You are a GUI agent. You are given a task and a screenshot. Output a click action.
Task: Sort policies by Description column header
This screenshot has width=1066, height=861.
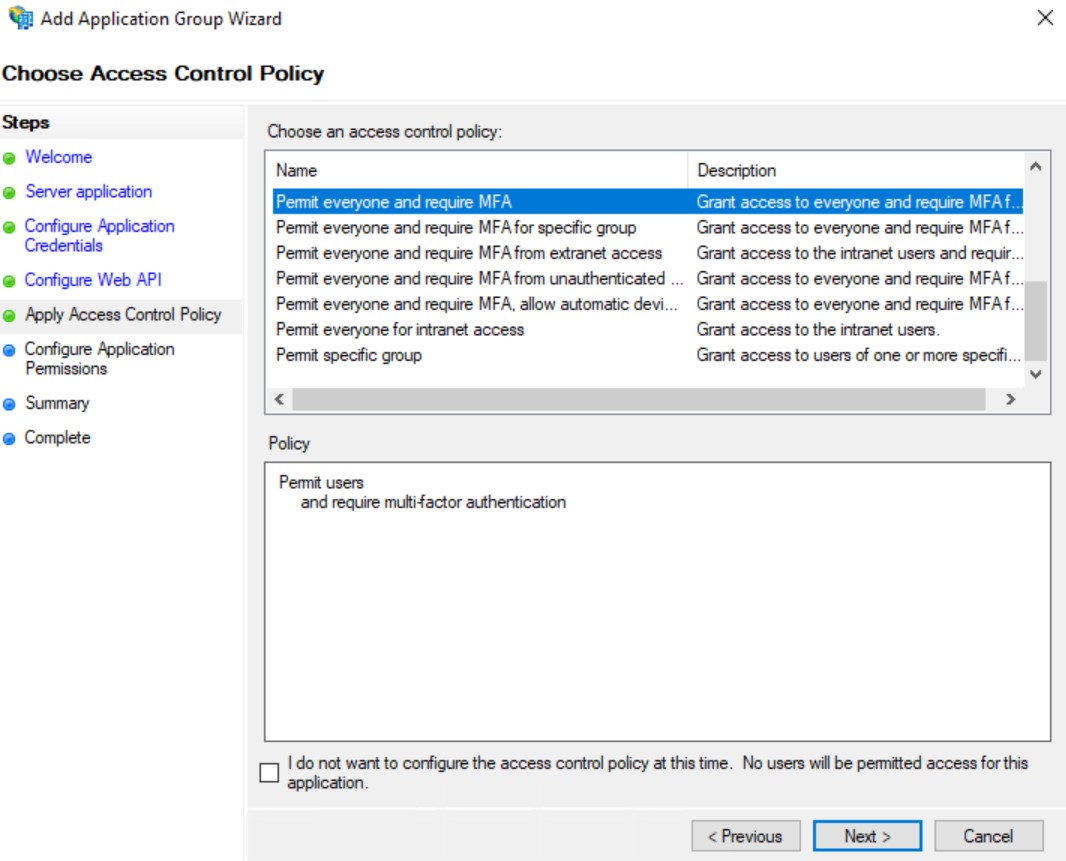(855, 170)
